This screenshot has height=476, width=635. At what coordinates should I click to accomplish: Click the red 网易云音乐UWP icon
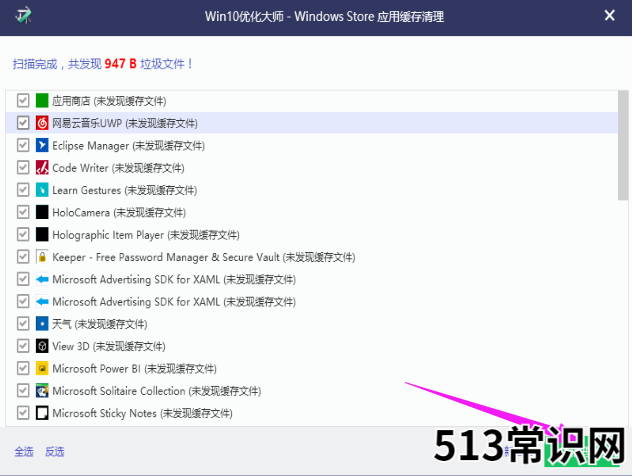pyautogui.click(x=42, y=122)
